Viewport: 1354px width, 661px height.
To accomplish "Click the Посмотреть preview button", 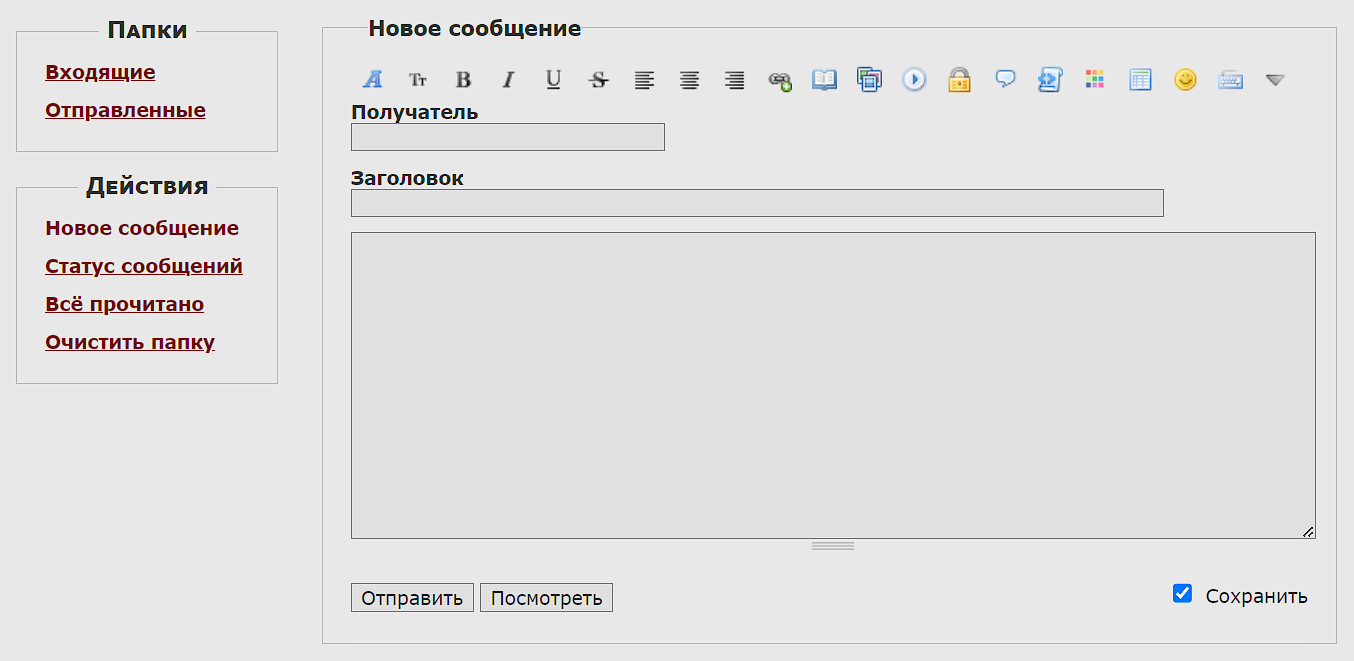I will 546,598.
